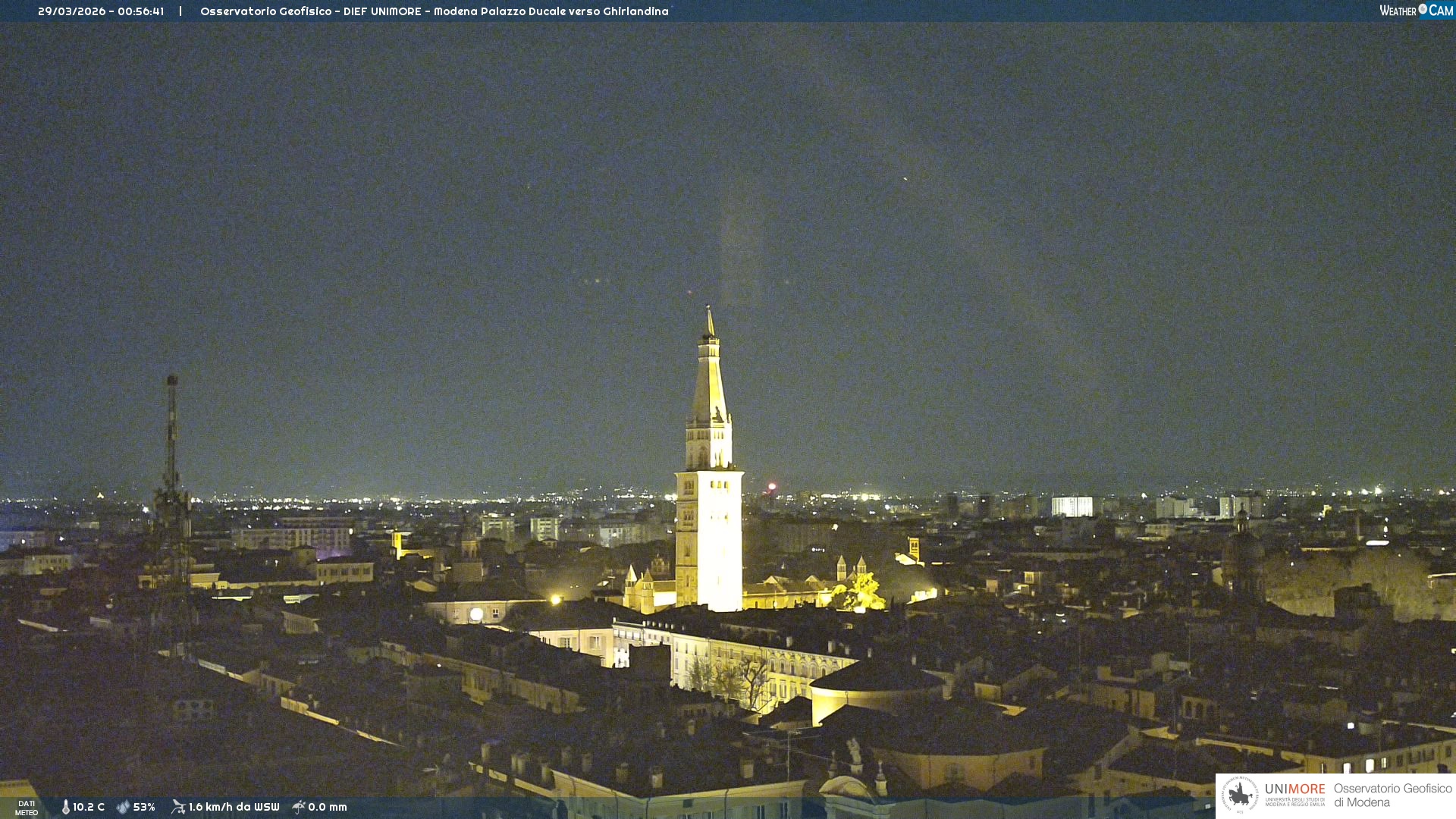Click the red beacon light right of the tower
Viewport: 1456px width, 819px height.
click(x=772, y=486)
